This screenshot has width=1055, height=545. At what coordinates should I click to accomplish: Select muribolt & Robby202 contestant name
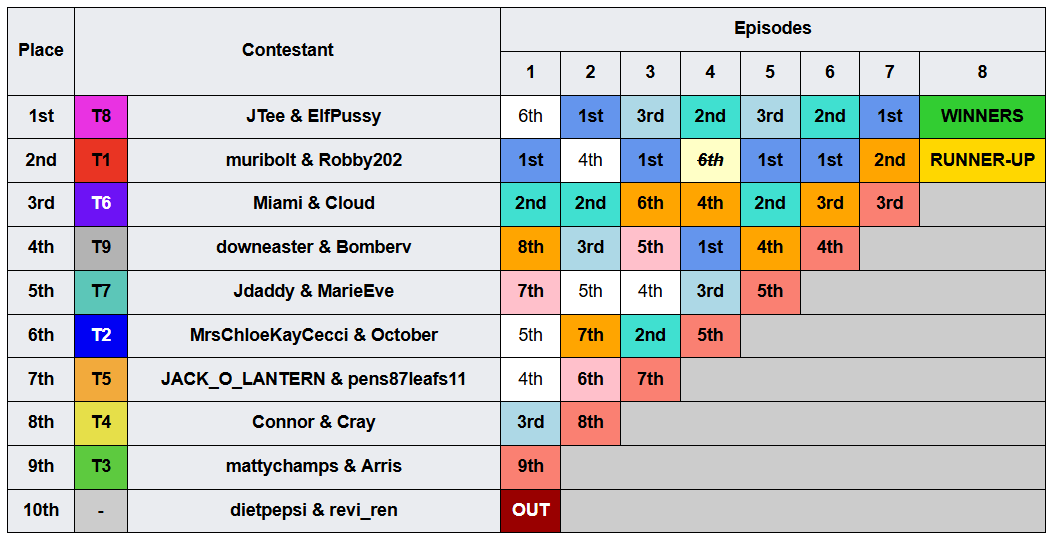coord(314,160)
